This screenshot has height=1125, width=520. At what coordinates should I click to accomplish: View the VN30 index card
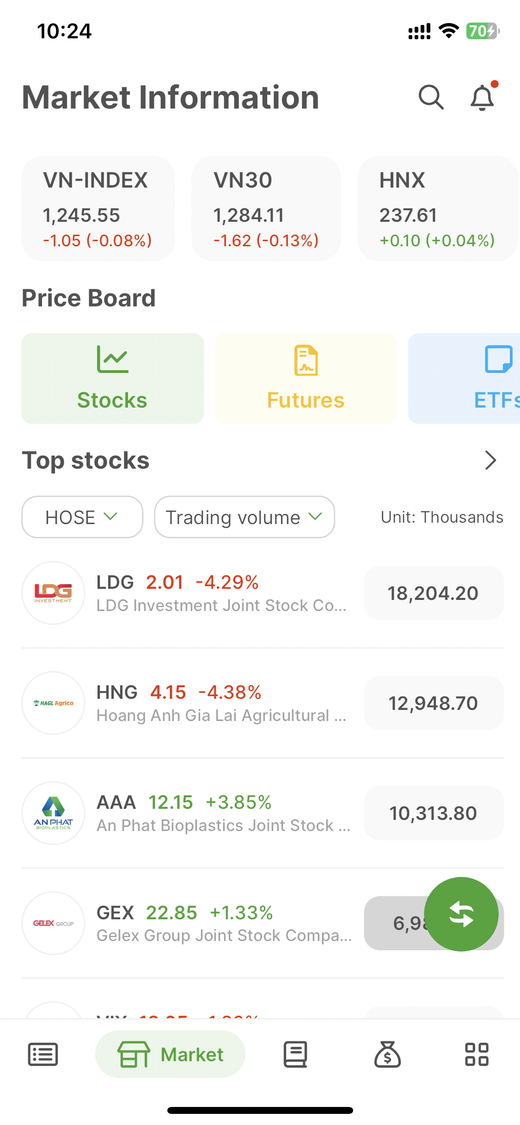266,209
